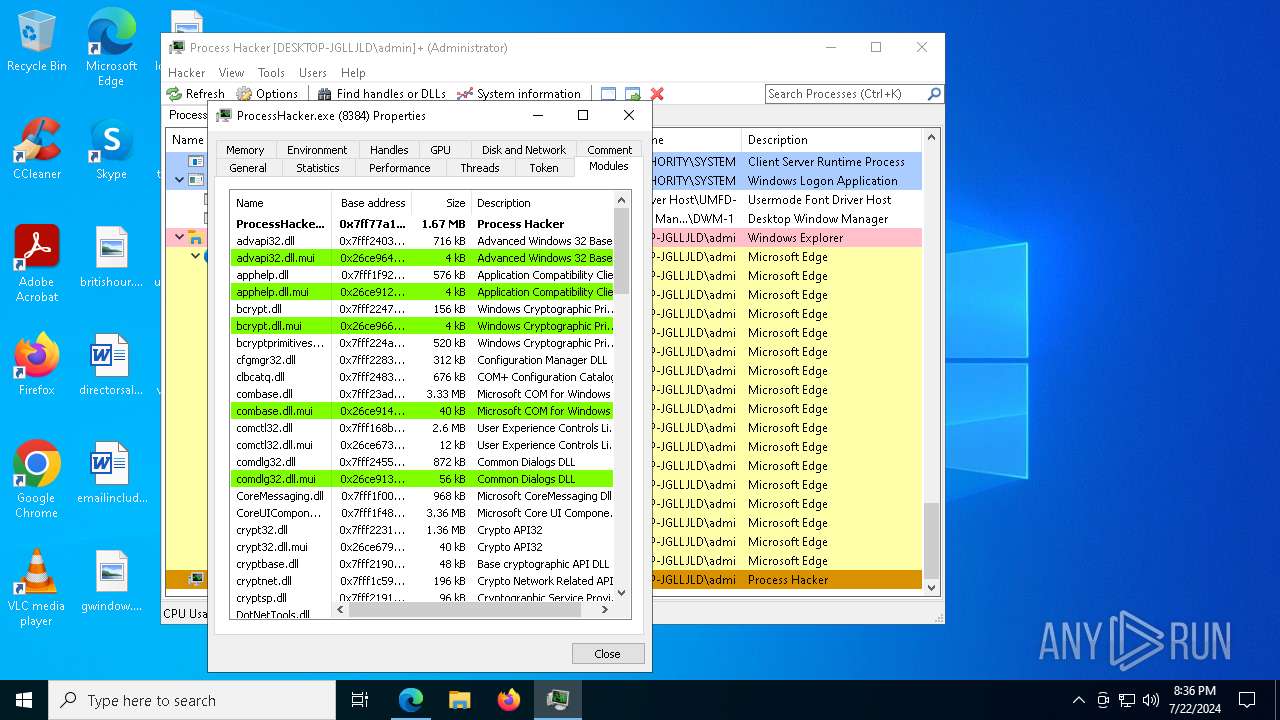Click the red X terminate icon in toolbar

657,94
